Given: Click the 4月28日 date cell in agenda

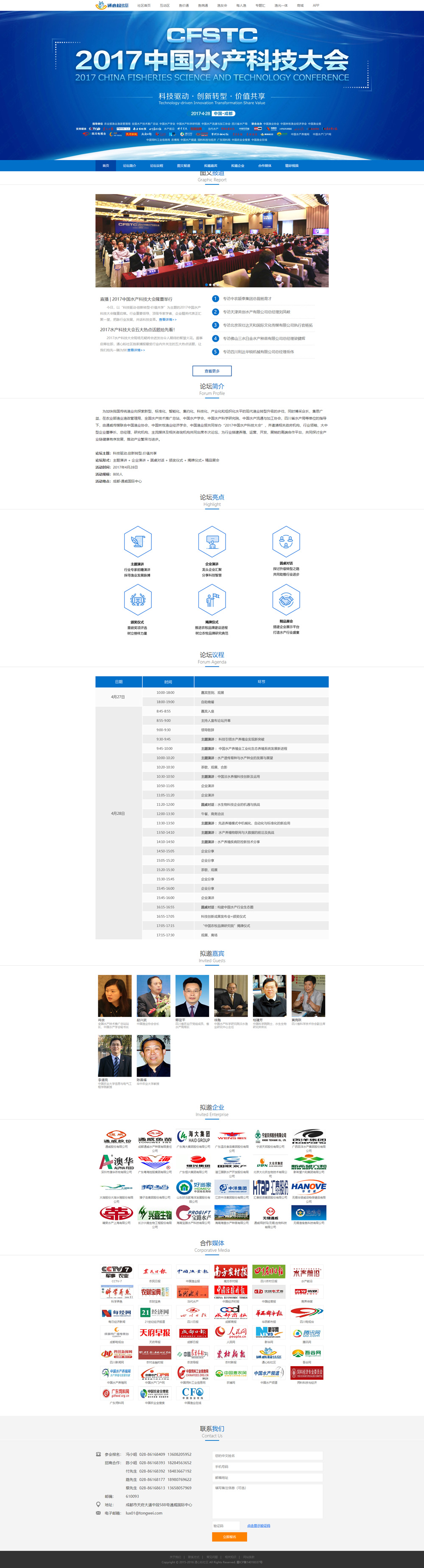Looking at the screenshot, I should pos(118,813).
